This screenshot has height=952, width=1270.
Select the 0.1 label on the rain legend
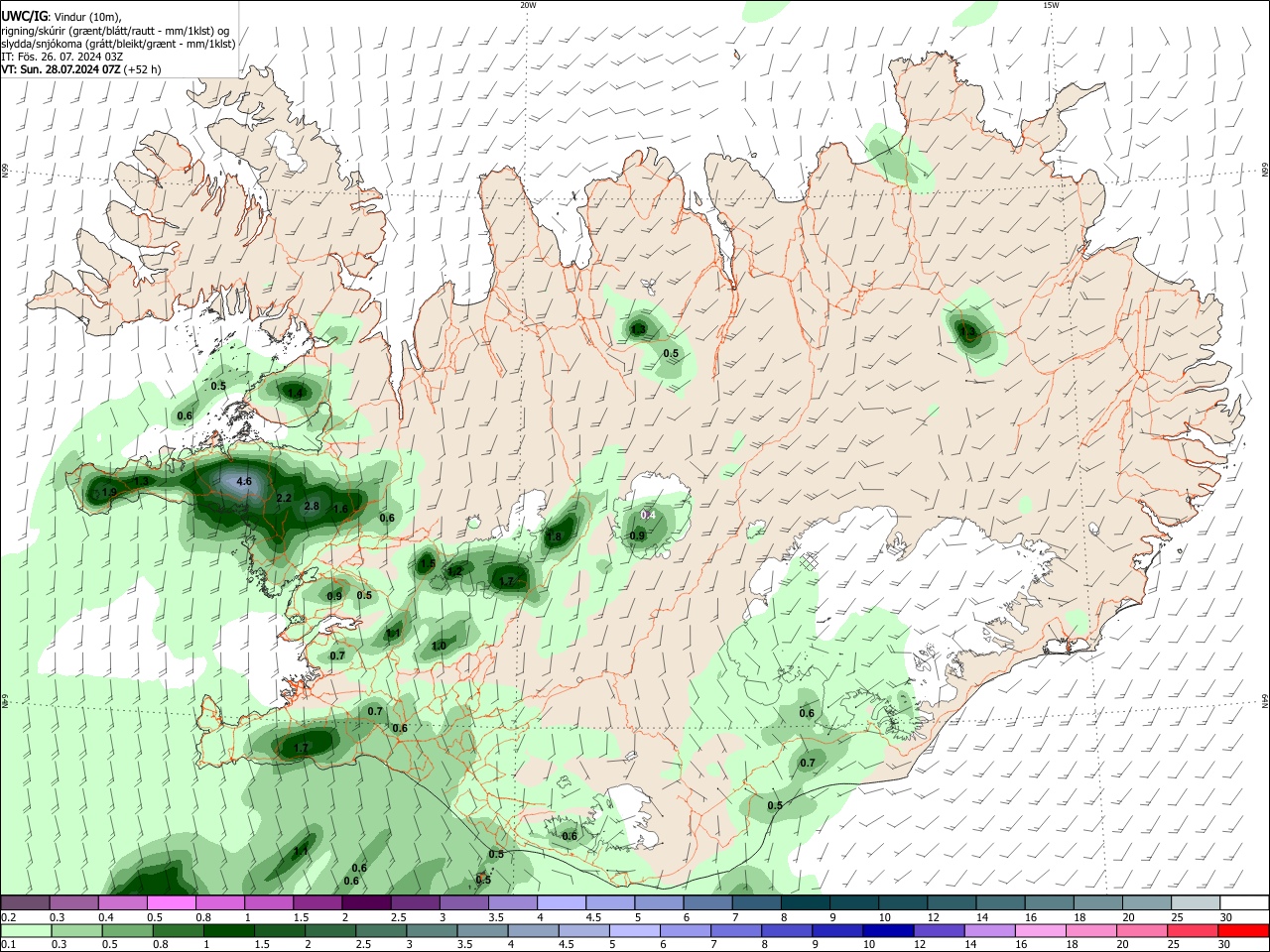8,944
